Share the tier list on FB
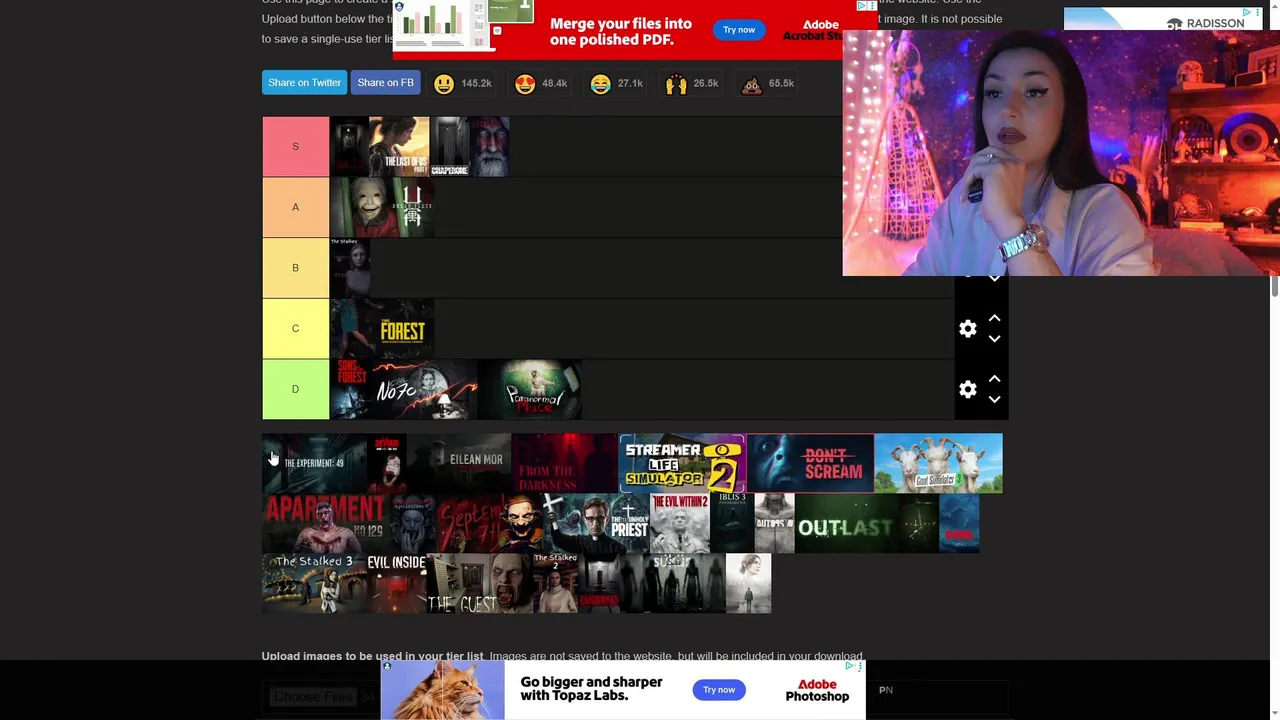 tap(385, 83)
